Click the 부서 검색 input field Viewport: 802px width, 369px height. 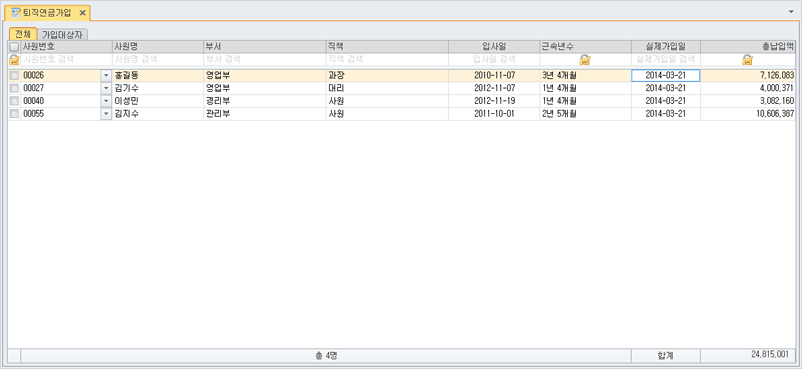[264, 60]
